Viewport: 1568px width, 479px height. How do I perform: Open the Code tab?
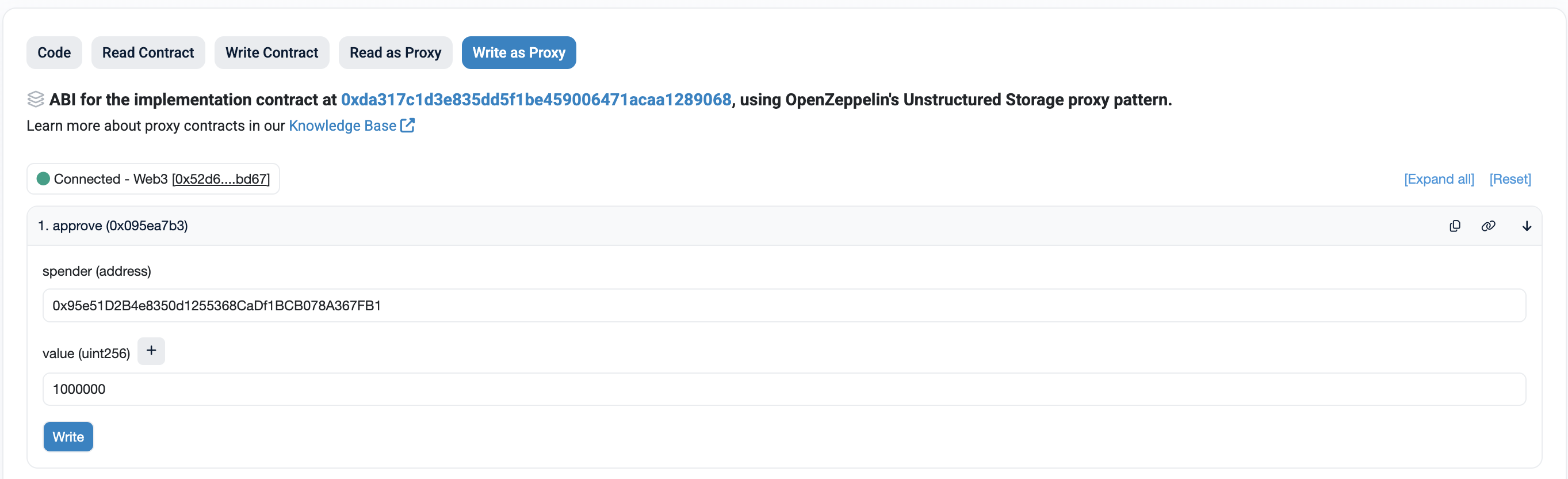54,52
